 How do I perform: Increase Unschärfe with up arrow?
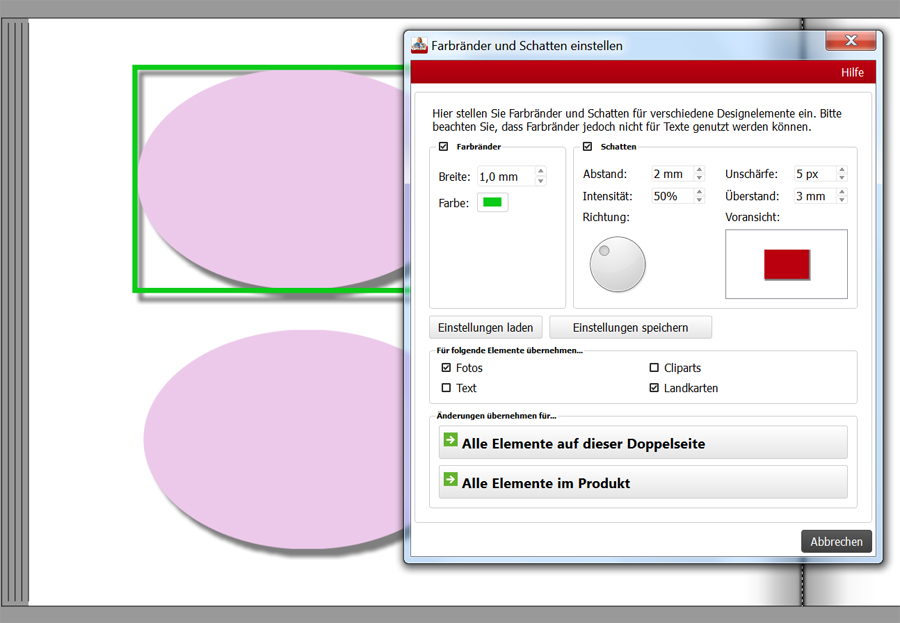tap(841, 169)
